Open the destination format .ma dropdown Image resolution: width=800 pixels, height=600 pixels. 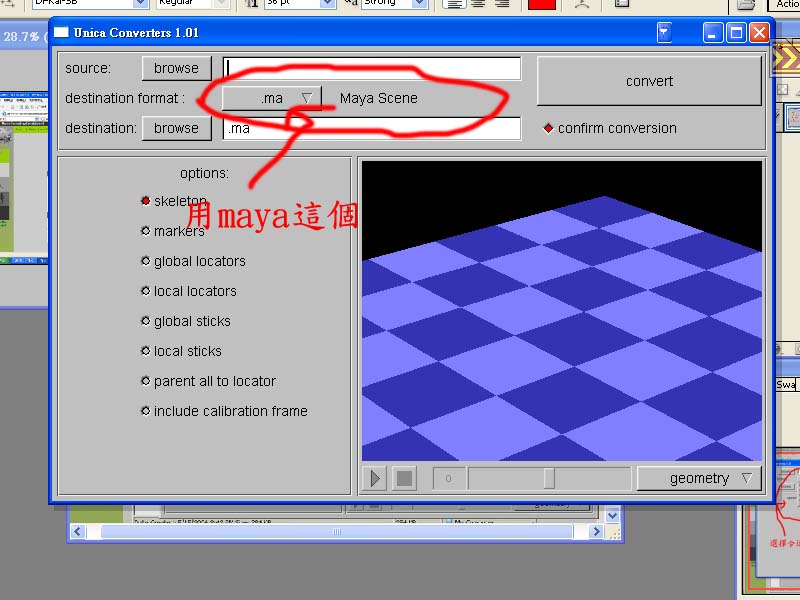(x=272, y=98)
